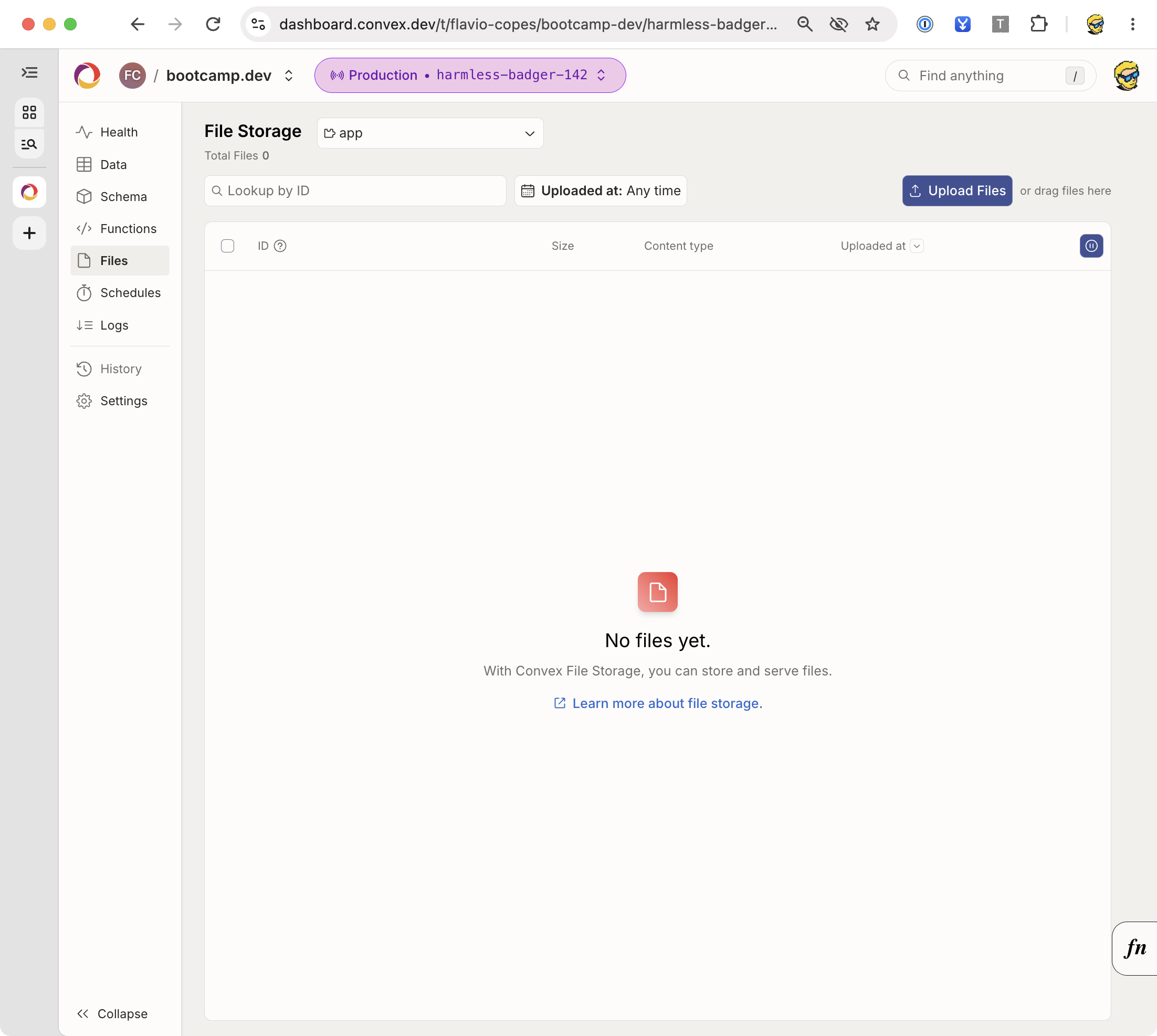
Task: Open the grid tabs icon in the left strip
Action: [29, 112]
